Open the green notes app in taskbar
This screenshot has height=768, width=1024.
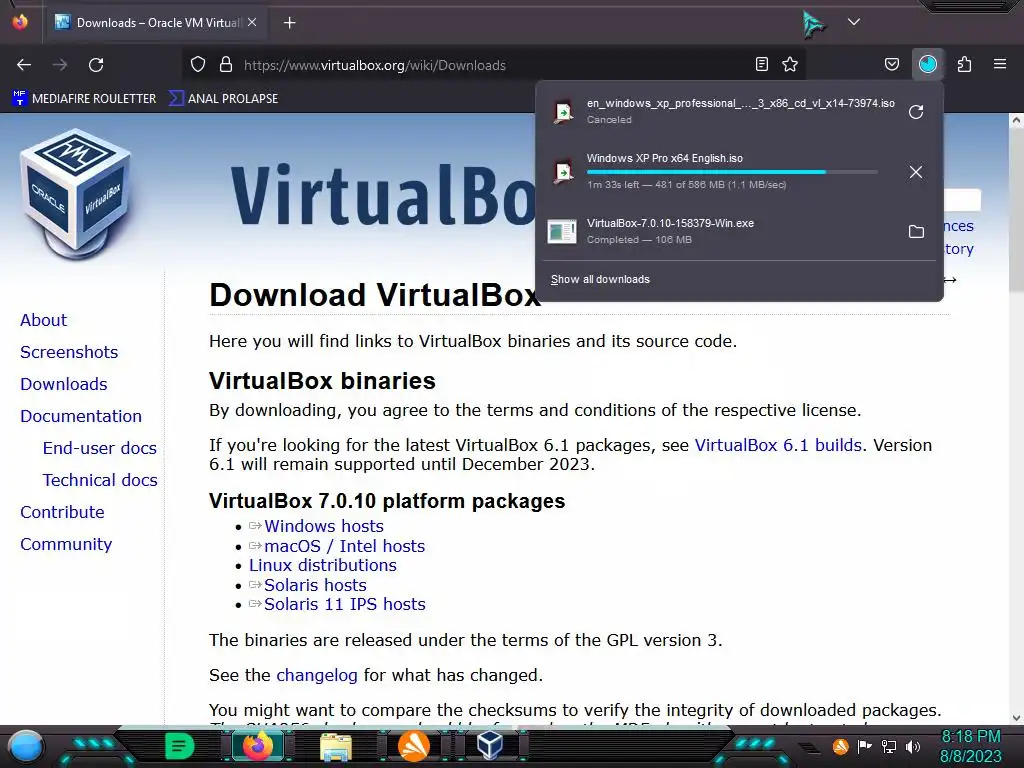(x=180, y=746)
